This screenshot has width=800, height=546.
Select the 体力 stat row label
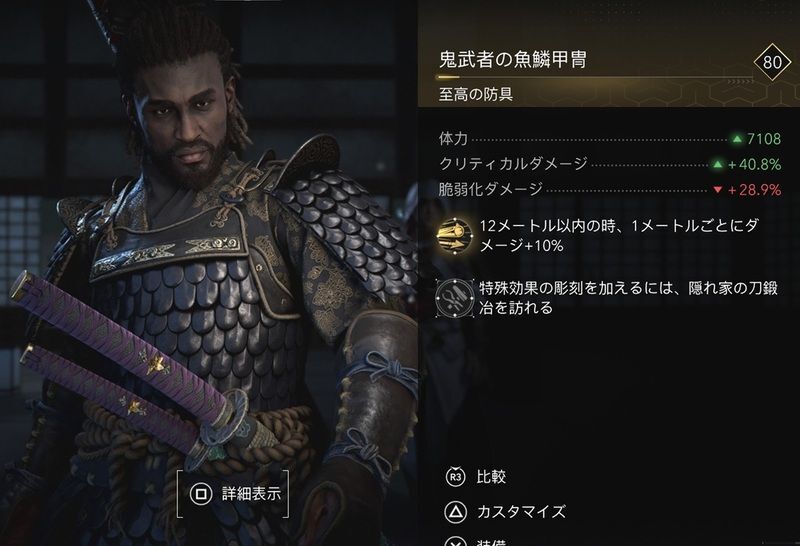point(453,138)
